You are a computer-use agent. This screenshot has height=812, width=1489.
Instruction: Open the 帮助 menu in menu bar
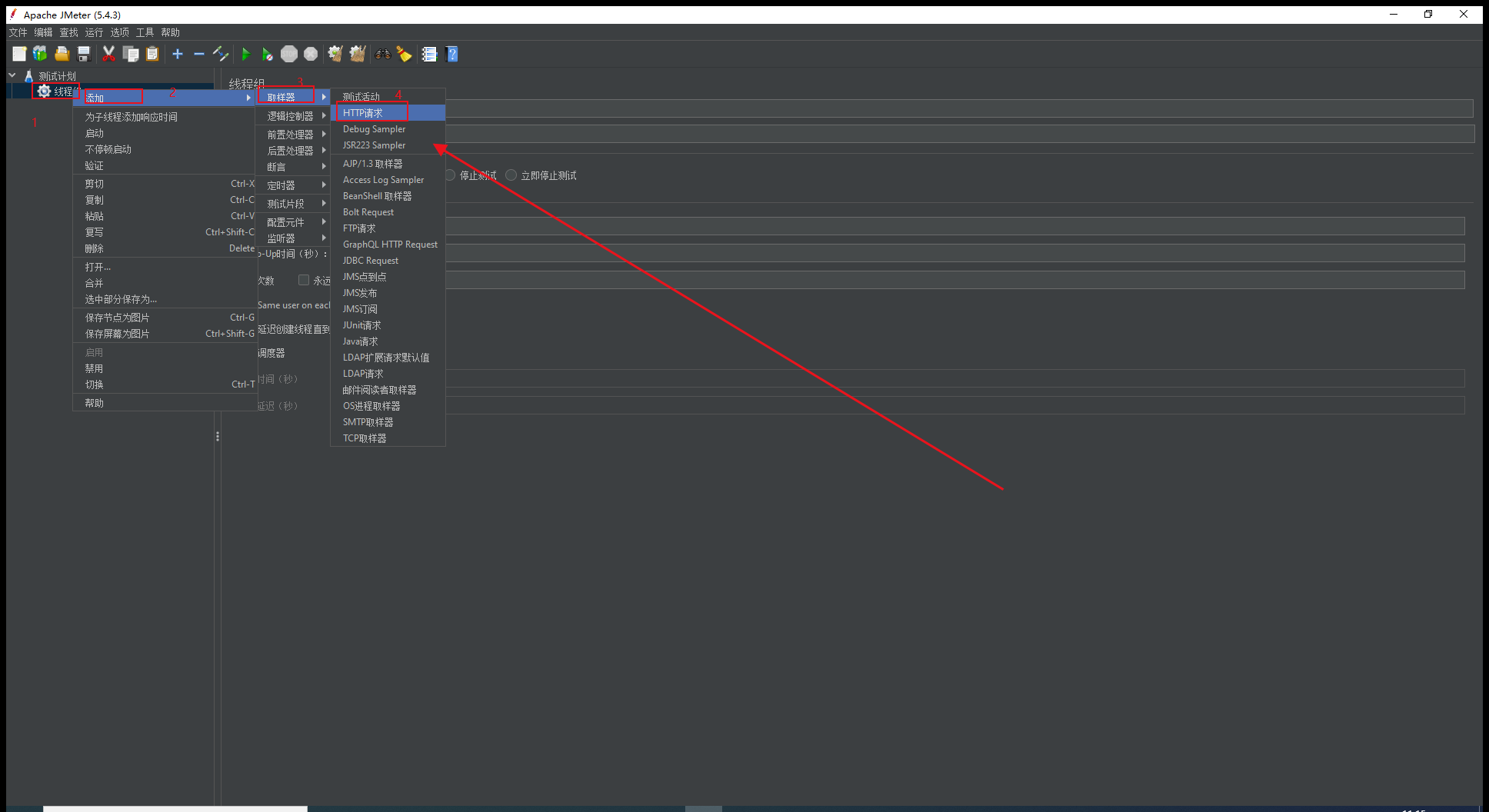pyautogui.click(x=170, y=32)
